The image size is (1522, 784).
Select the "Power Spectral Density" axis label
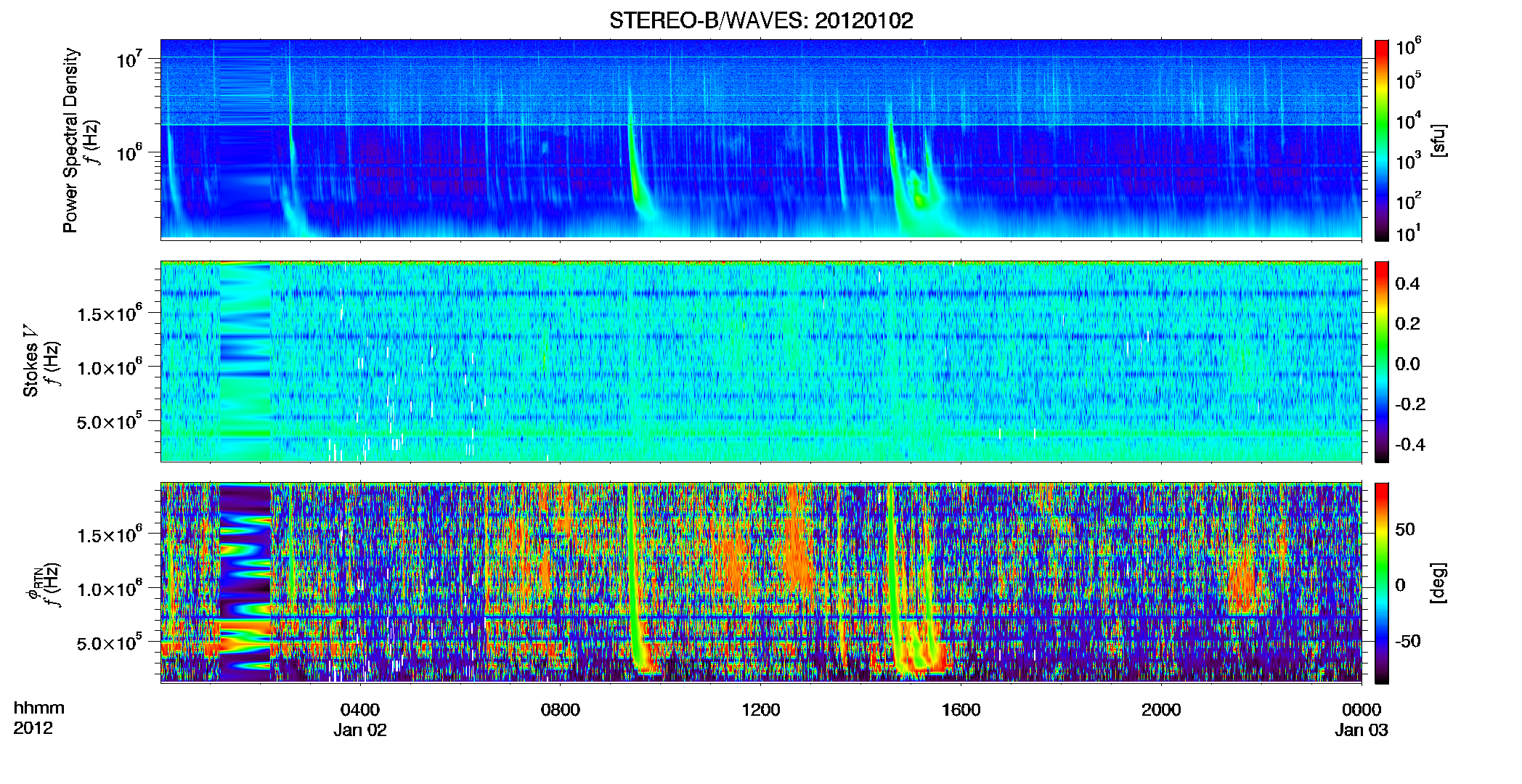point(70,140)
